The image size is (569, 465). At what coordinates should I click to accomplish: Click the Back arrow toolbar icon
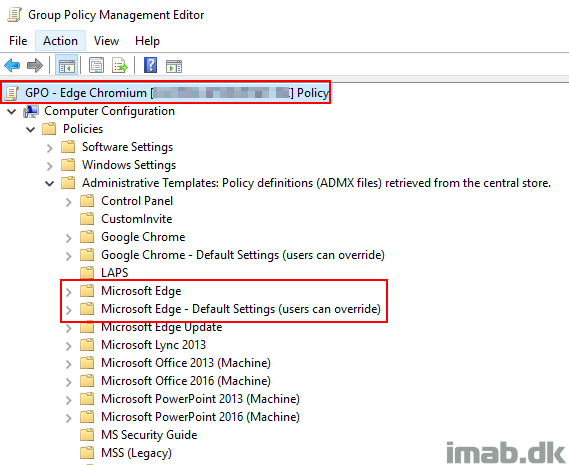(x=12, y=66)
